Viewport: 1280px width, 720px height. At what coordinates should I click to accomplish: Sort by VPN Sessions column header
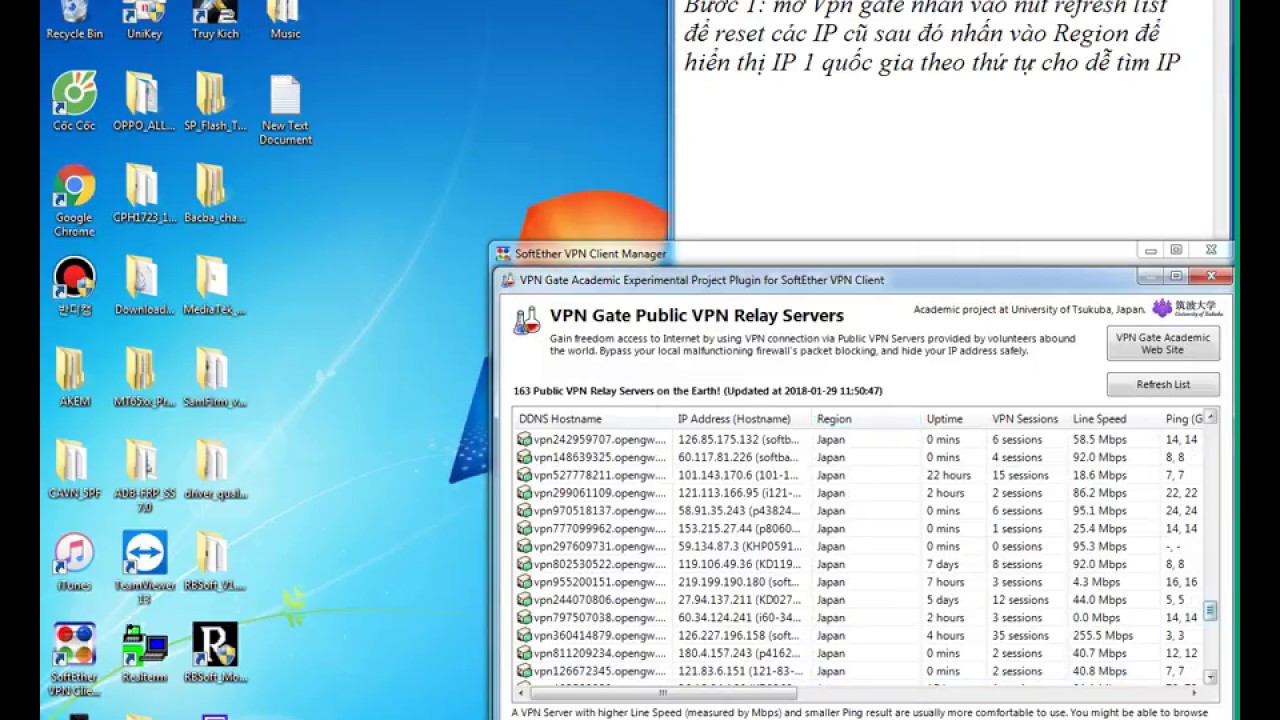pyautogui.click(x=1028, y=419)
